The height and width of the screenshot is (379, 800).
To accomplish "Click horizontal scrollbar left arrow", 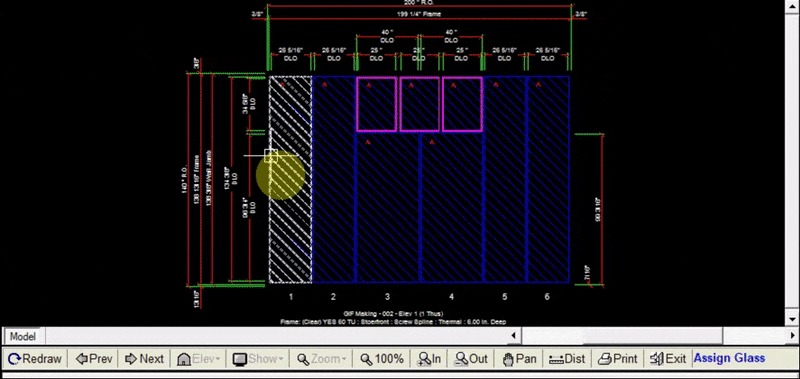I will point(513,336).
